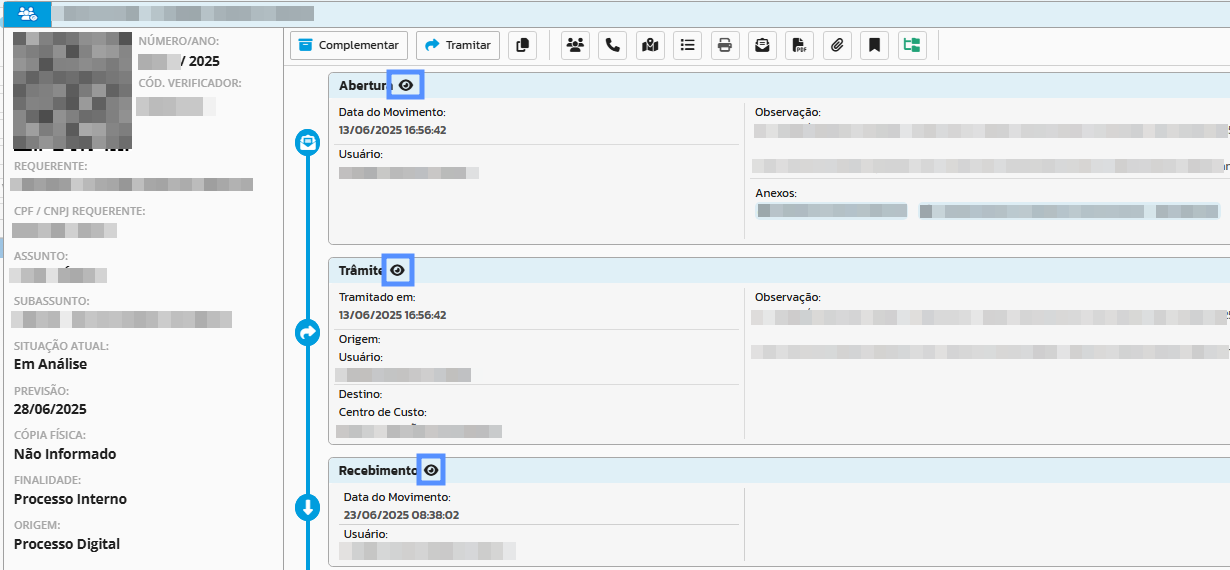Click the SITUAÇÃO ATUAL label

click(62, 346)
